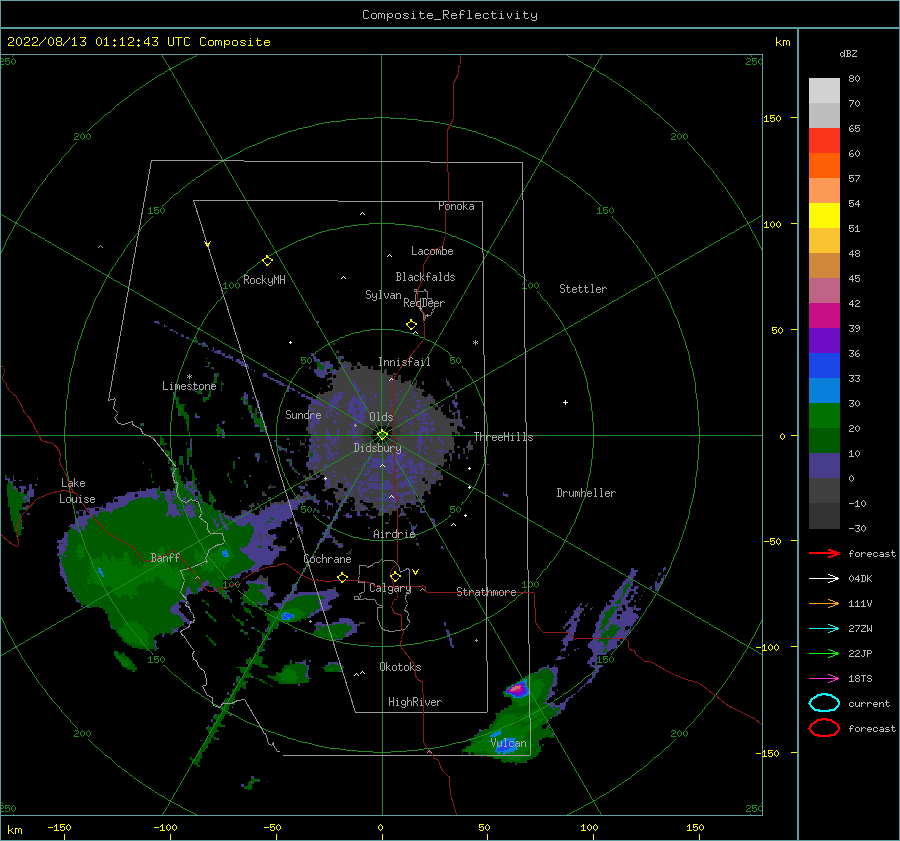
Task: Click the bright green 20-30 dBZ swatch
Action: (824, 416)
